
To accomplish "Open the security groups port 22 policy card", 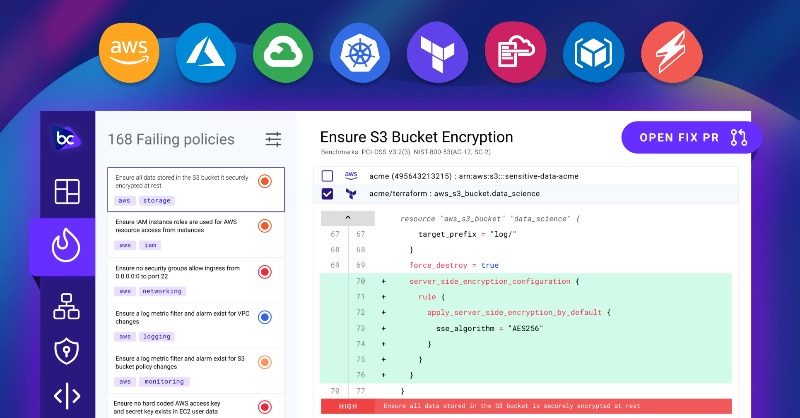I will [196, 281].
